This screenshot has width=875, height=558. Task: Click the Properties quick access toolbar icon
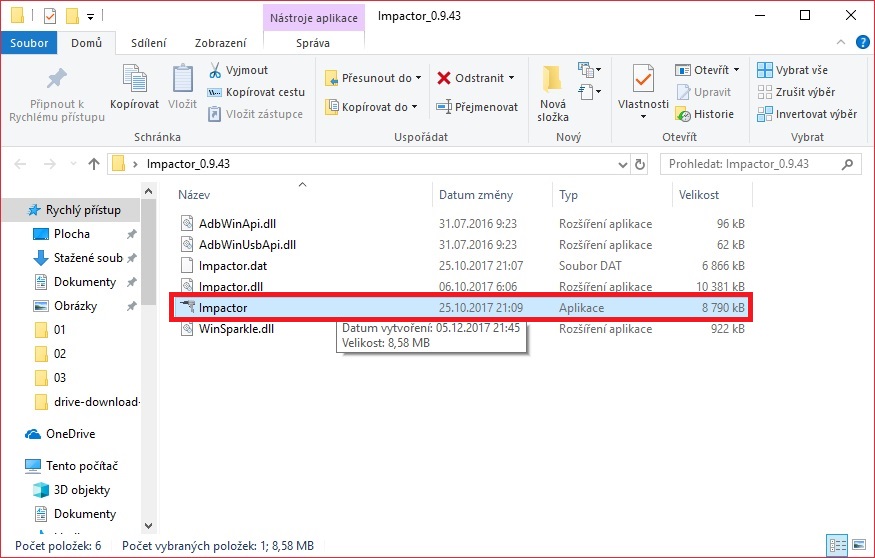50,16
